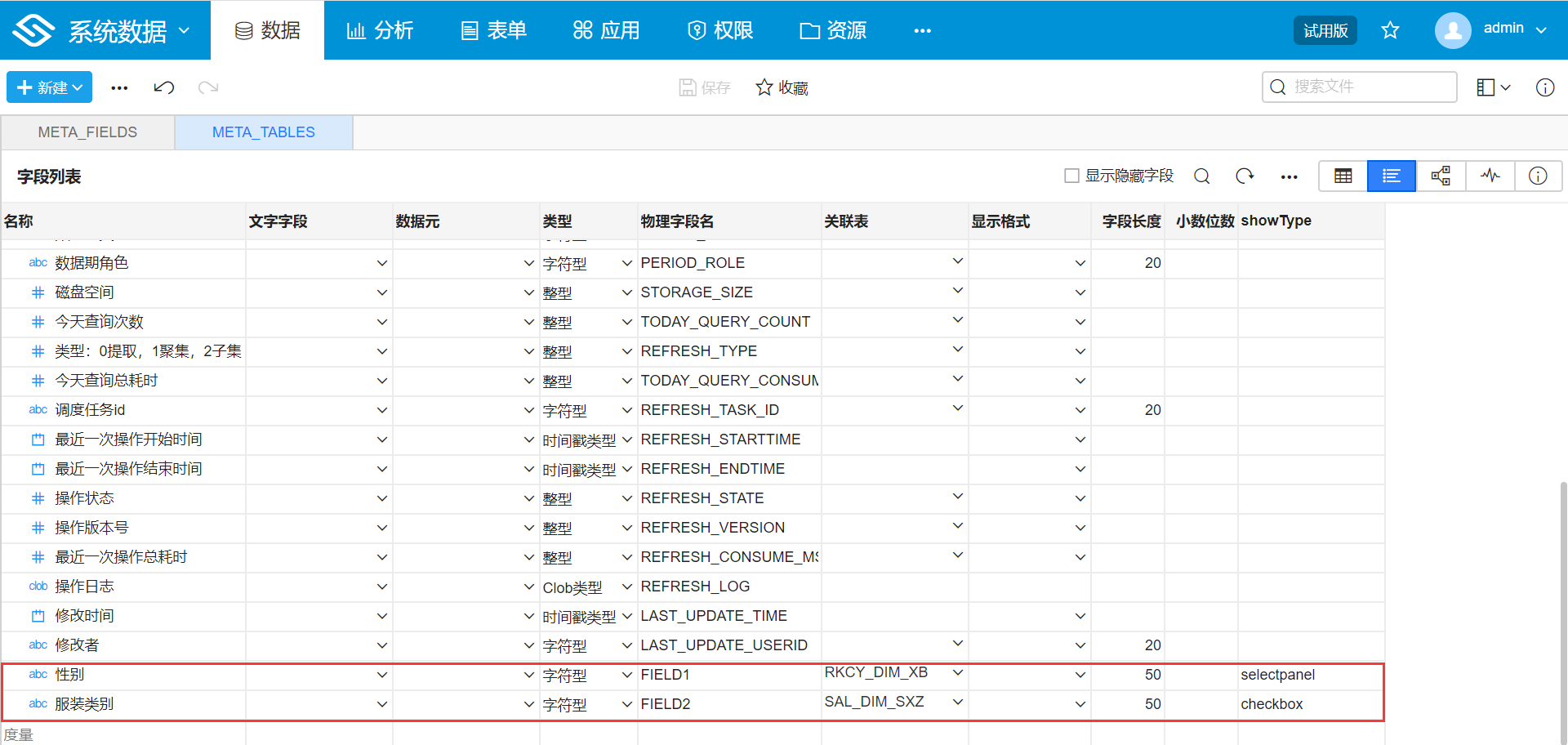Expand the 新建 dropdown button
This screenshot has height=745, width=1568.
(x=50, y=87)
